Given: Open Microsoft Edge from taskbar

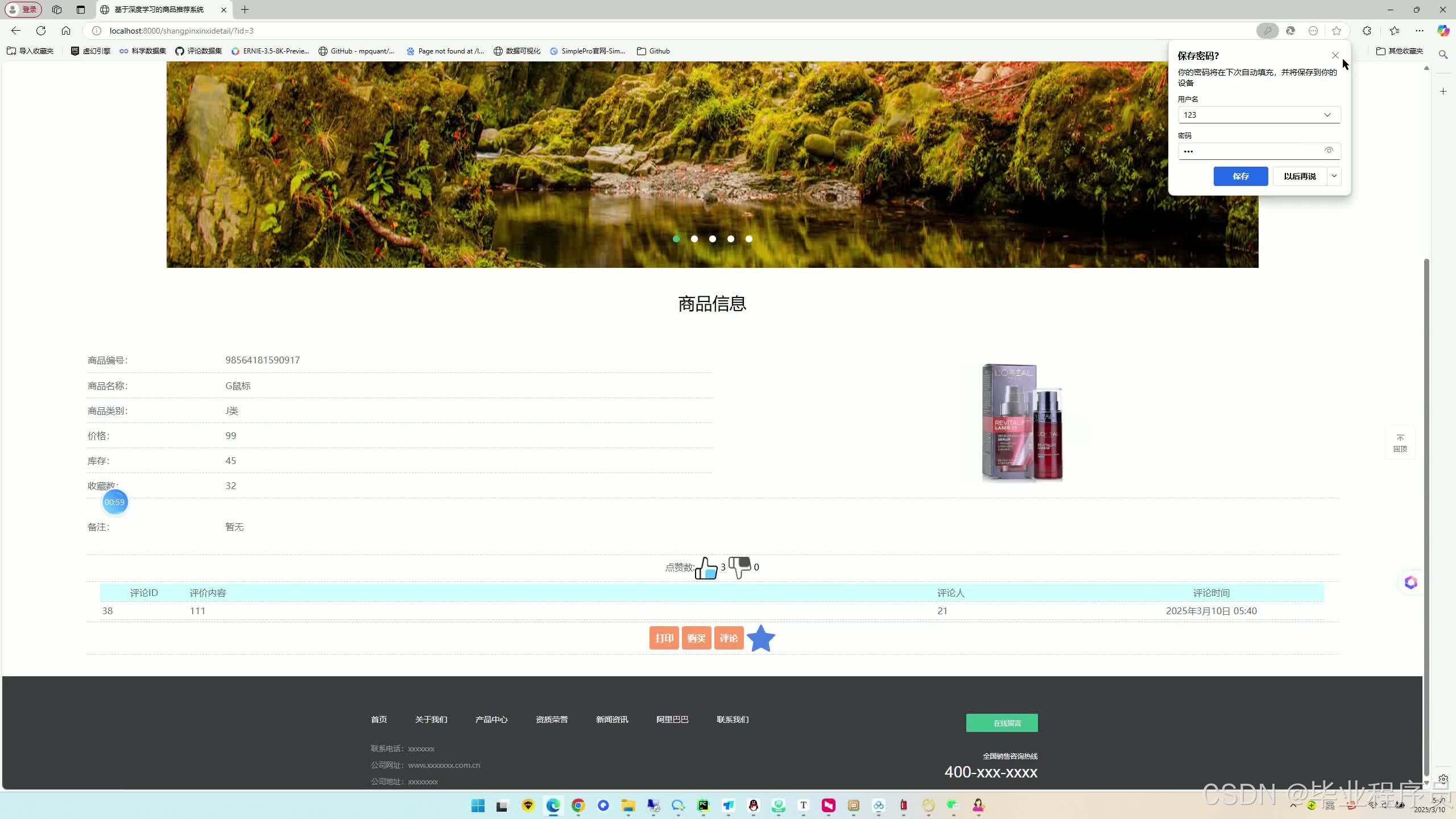Looking at the screenshot, I should coord(553,805).
